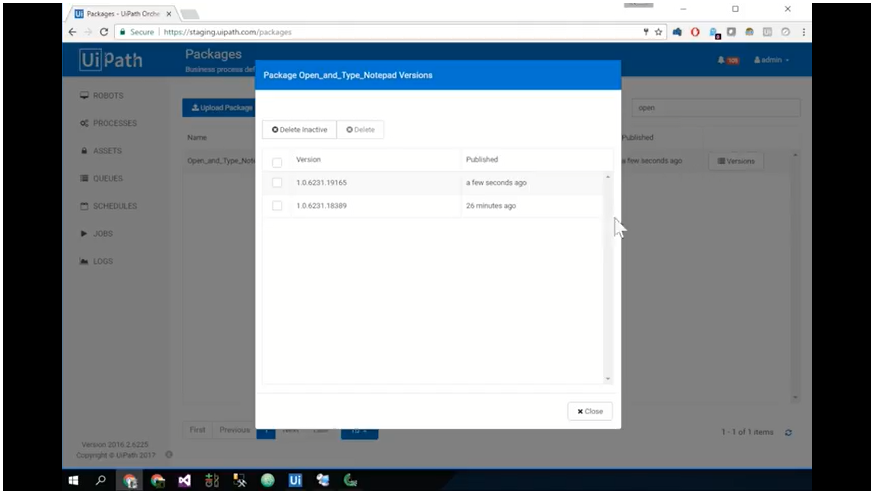Open the admin user dropdown
Viewport: 876px width, 495px height.
pos(771,60)
